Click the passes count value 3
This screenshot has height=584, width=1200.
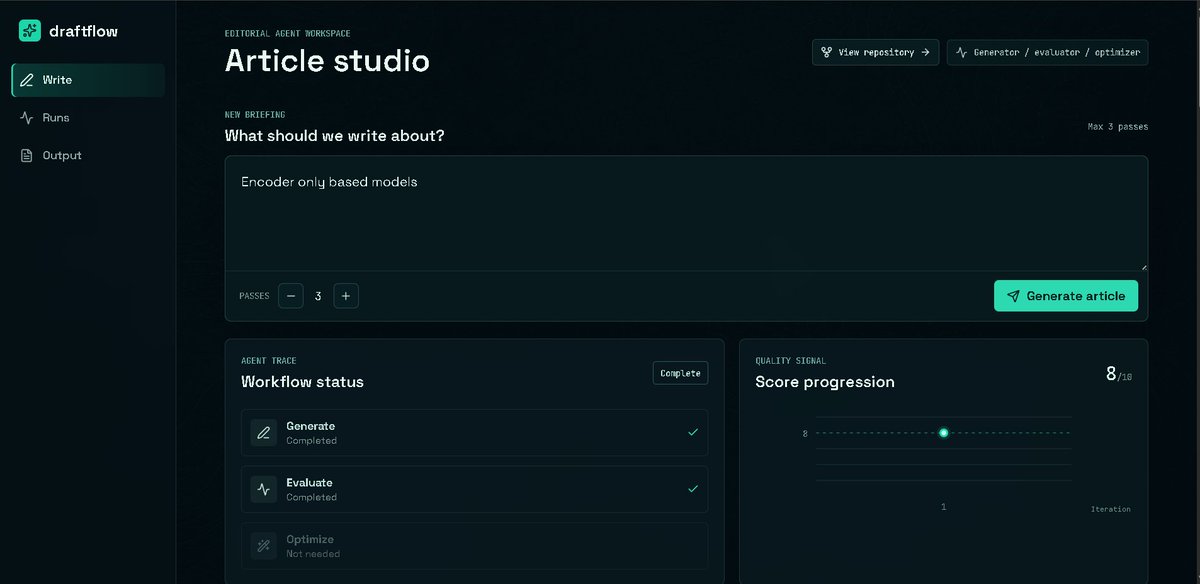[318, 296]
